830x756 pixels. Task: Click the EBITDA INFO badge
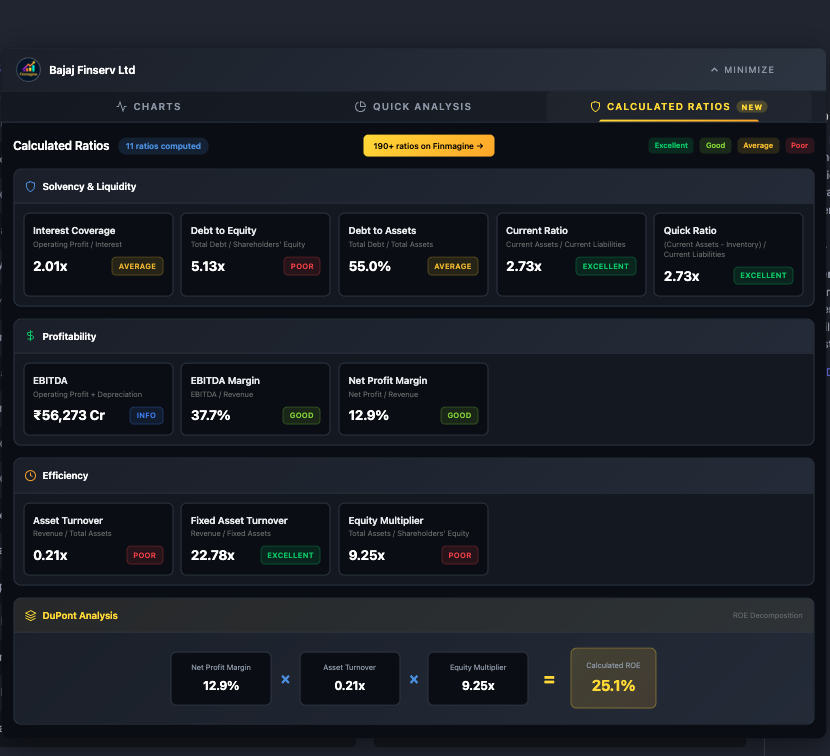click(x=146, y=415)
